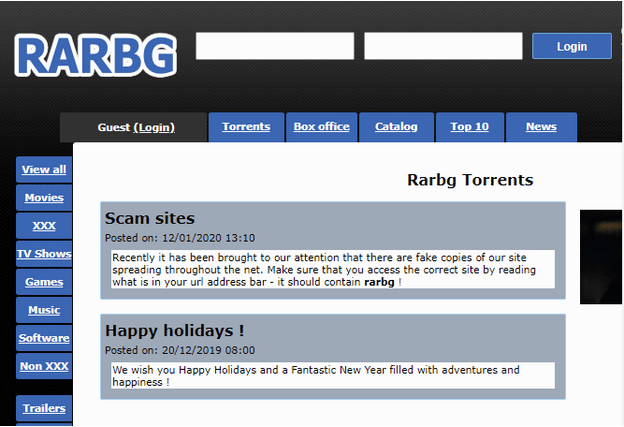Click the dark thumbnail image at right
Screen dimensions: 624x427
601,257
